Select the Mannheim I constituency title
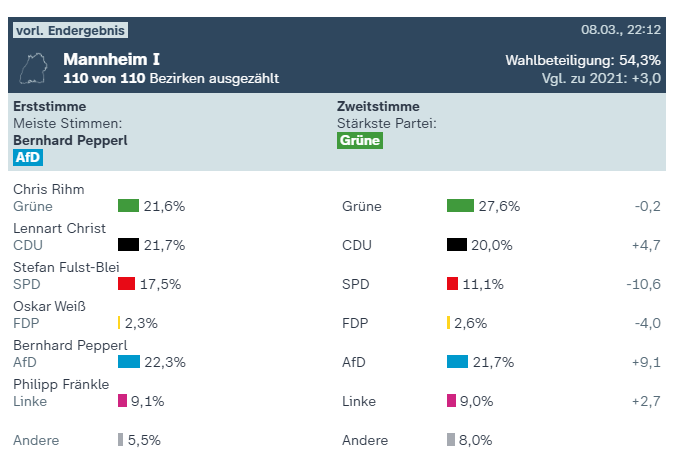 (x=112, y=59)
